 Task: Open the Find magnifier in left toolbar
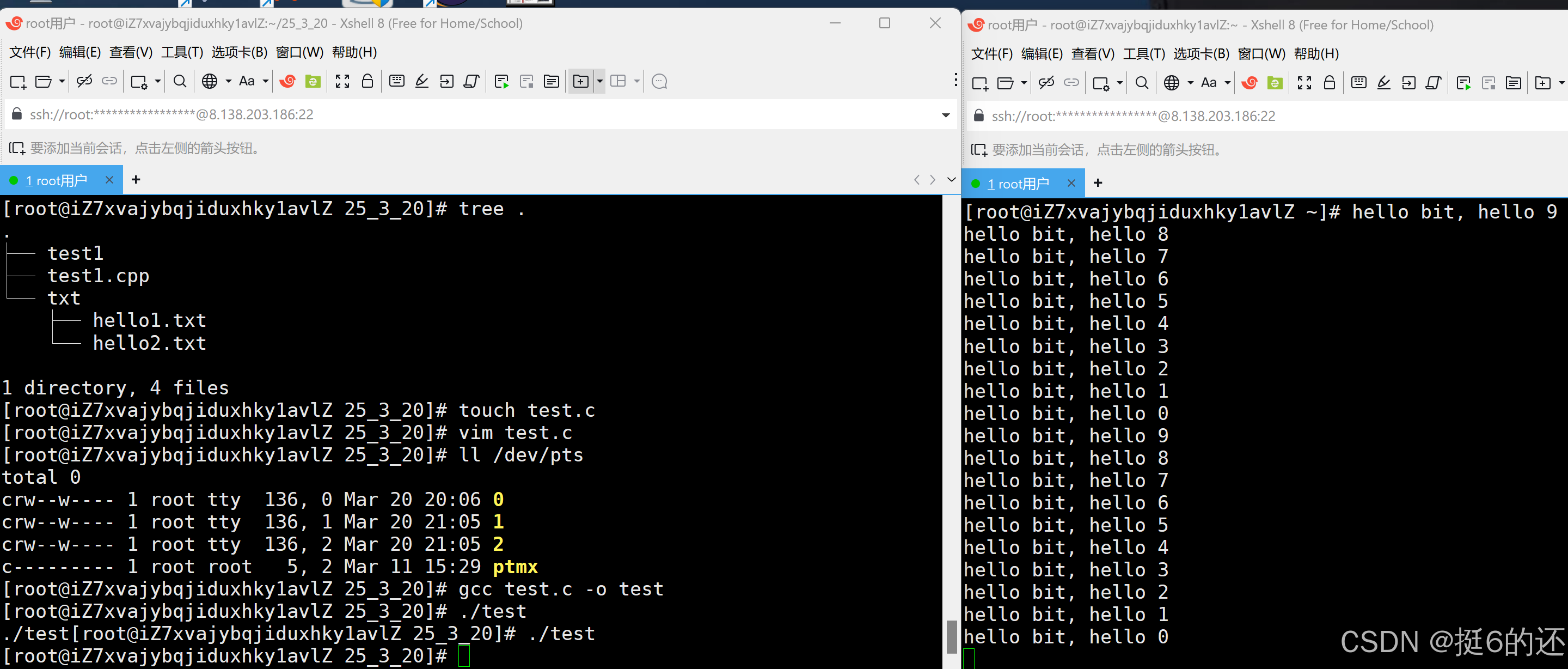tap(180, 82)
